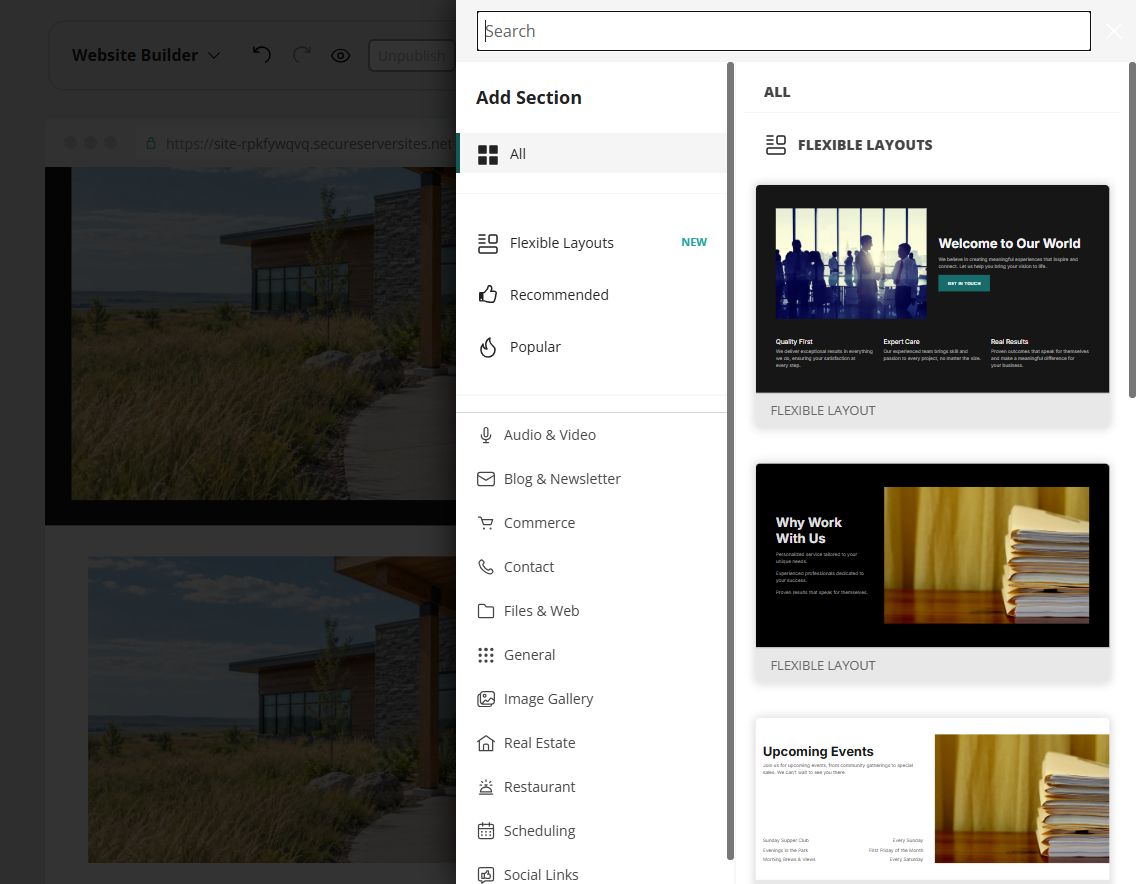Click the Restaurant cloche icon
Image resolution: width=1136 pixels, height=884 pixels.
click(485, 787)
